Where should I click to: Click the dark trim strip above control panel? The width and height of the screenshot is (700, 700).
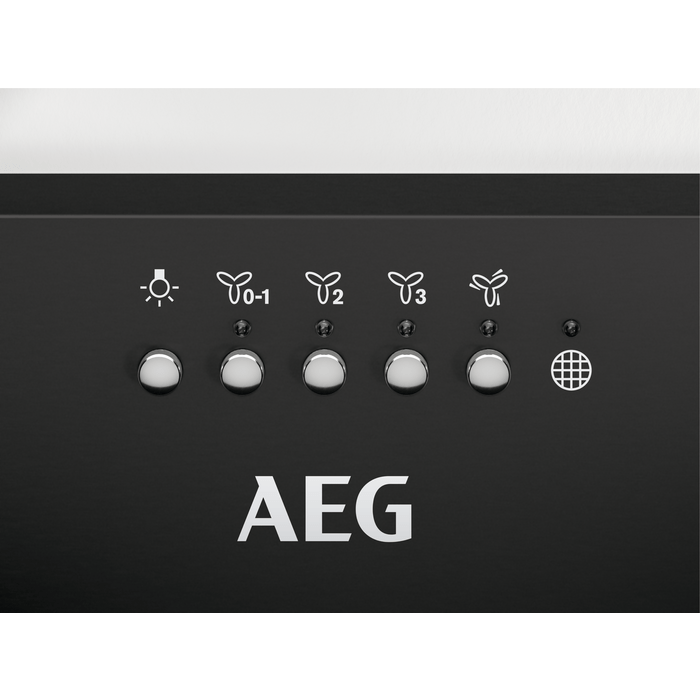point(350,195)
